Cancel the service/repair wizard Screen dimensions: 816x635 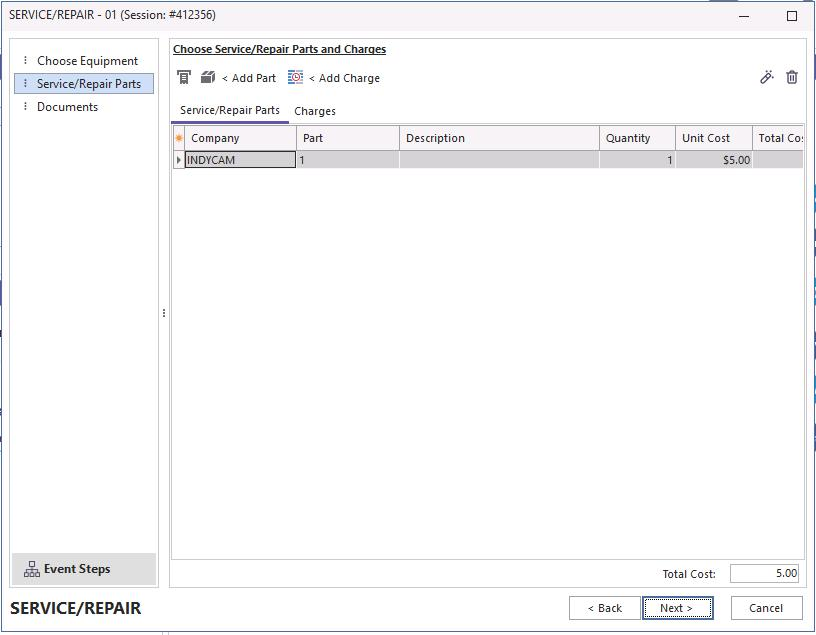pyautogui.click(x=766, y=608)
